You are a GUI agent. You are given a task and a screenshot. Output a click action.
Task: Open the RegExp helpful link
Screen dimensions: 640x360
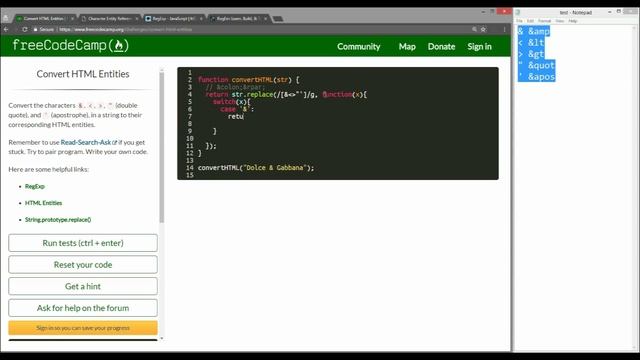(35, 187)
